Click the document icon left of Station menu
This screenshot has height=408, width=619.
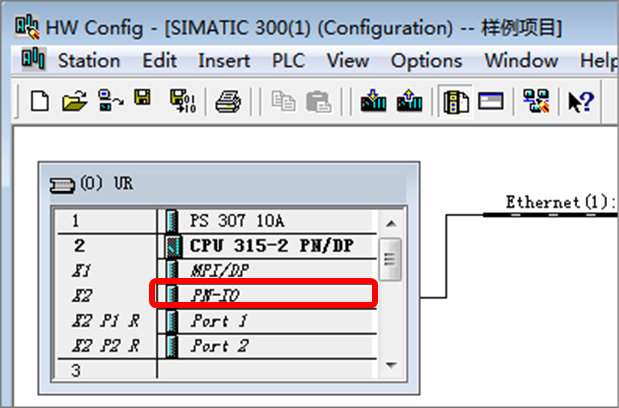click(34, 59)
